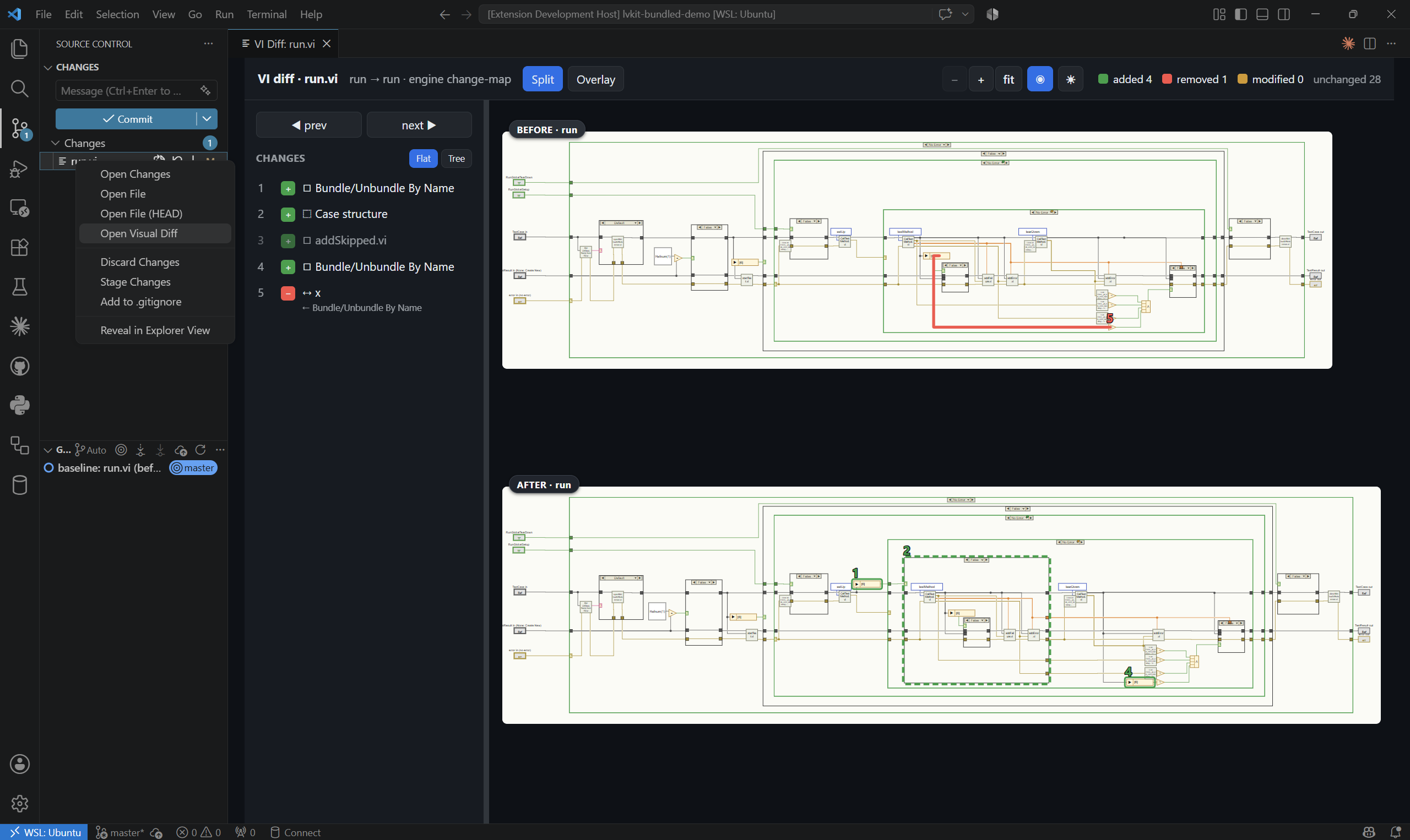Click the green added legend swatch
This screenshot has width=1410, height=840.
pyautogui.click(x=1103, y=79)
